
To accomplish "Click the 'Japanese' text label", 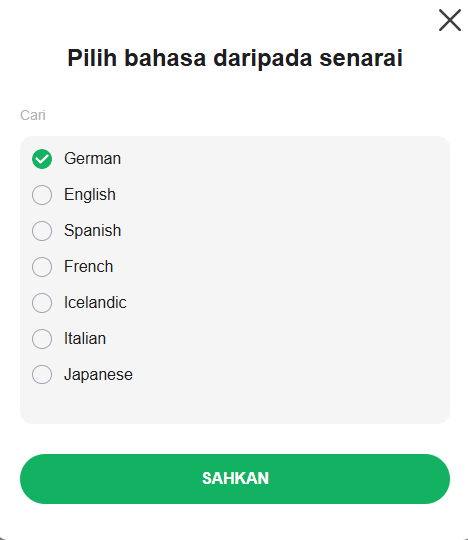I will pos(98,375).
